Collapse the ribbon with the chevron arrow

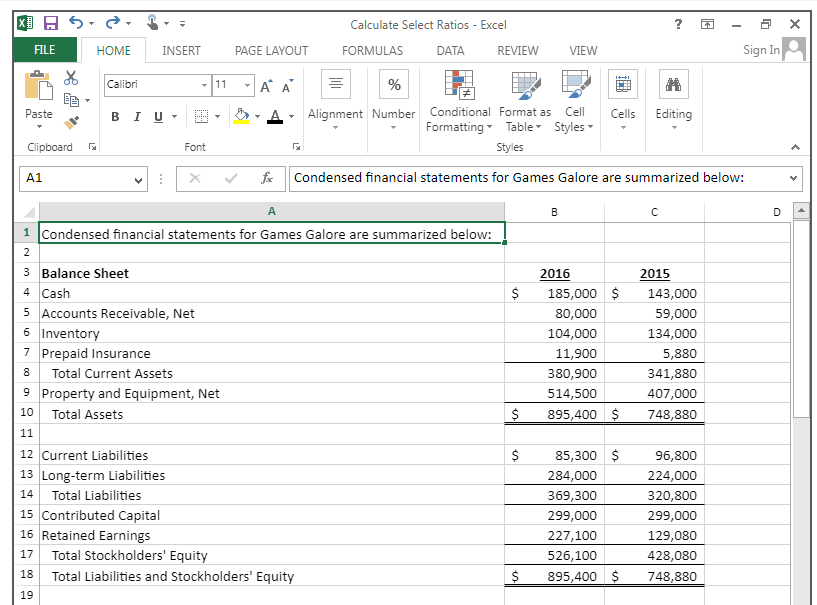coord(797,148)
